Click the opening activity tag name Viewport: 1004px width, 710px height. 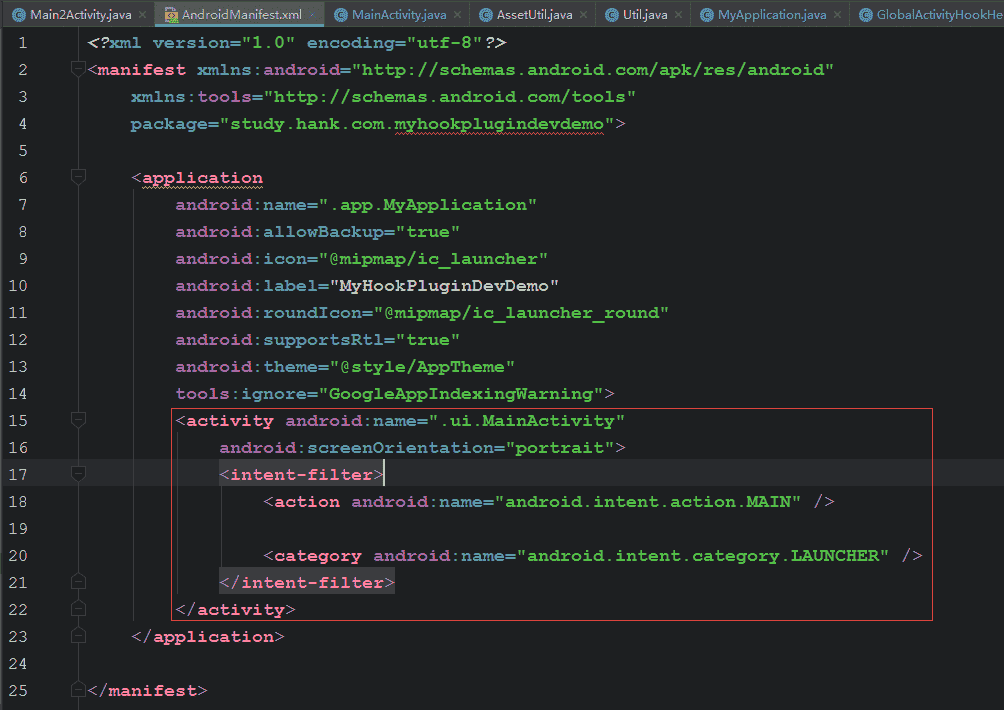pos(229,421)
